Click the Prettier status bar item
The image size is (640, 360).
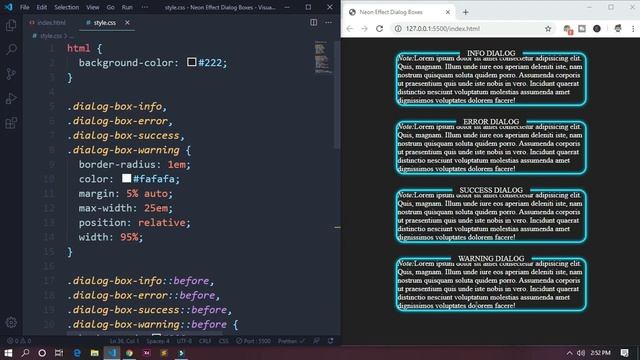[x=291, y=341]
